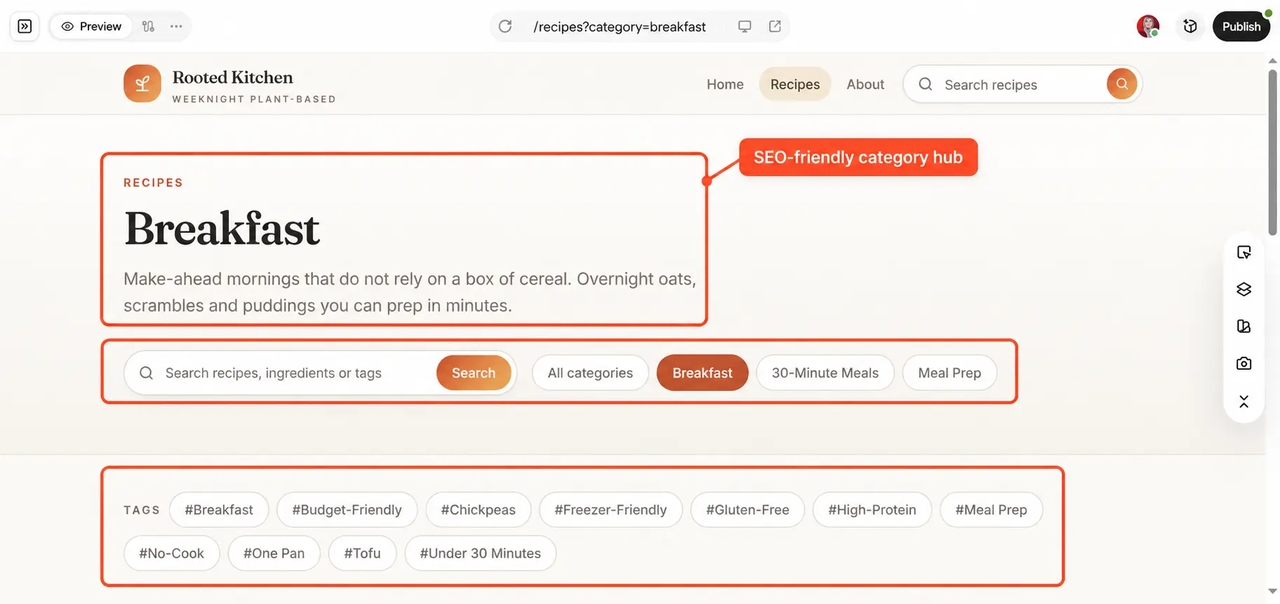1280x604 pixels.
Task: Select the 30-Minute Meals category filter
Action: click(825, 373)
